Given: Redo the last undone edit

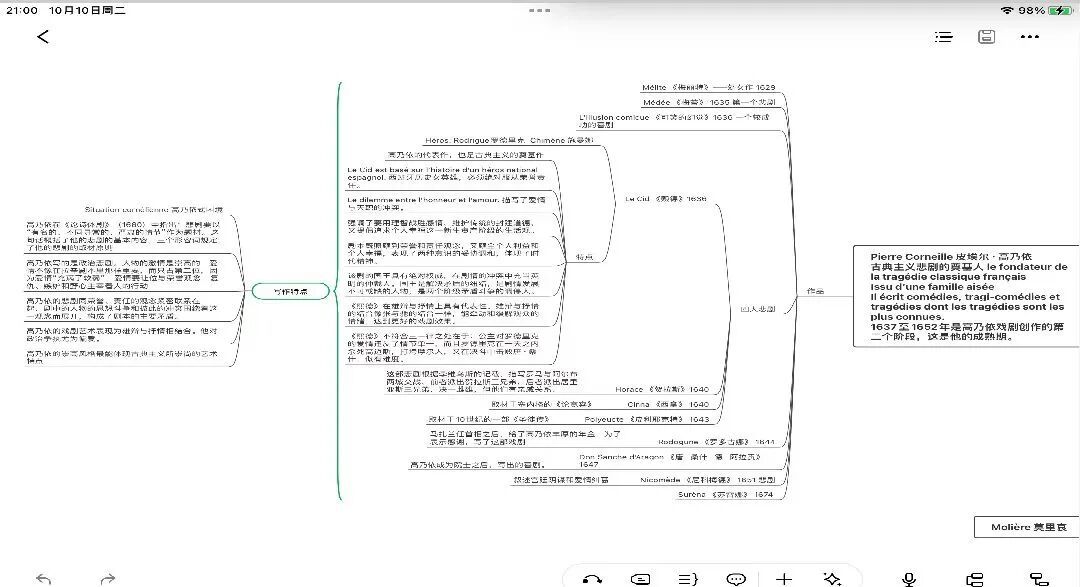Looking at the screenshot, I should [x=107, y=578].
